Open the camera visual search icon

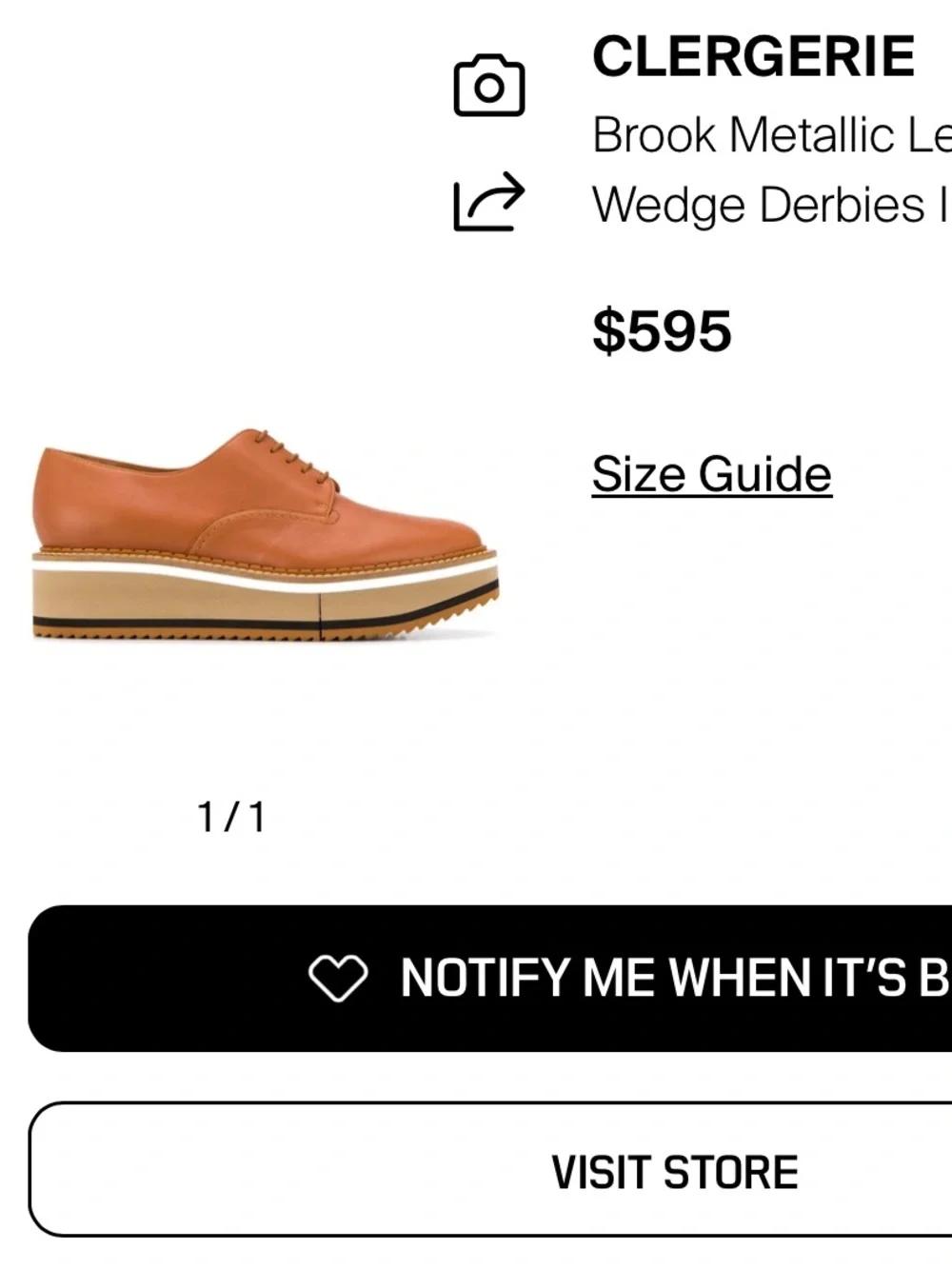coord(489,86)
